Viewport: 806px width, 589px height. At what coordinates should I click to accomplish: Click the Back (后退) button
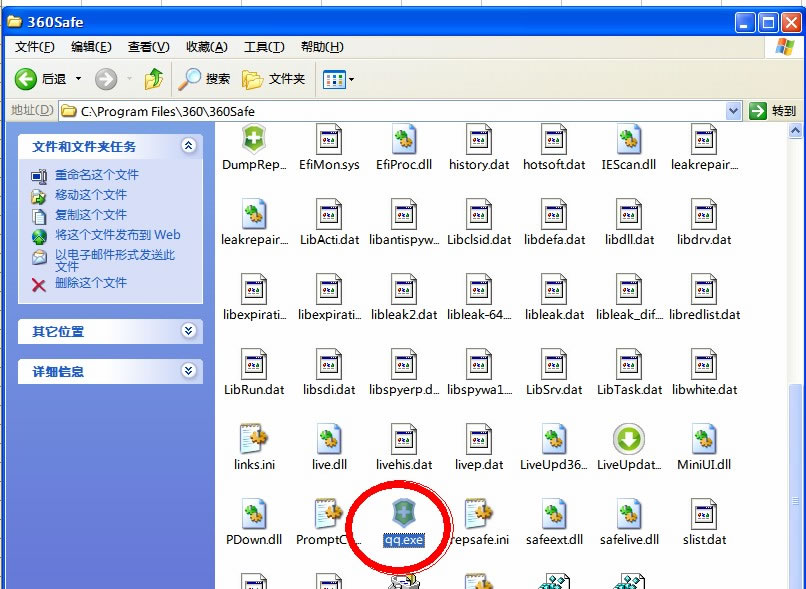(40, 79)
